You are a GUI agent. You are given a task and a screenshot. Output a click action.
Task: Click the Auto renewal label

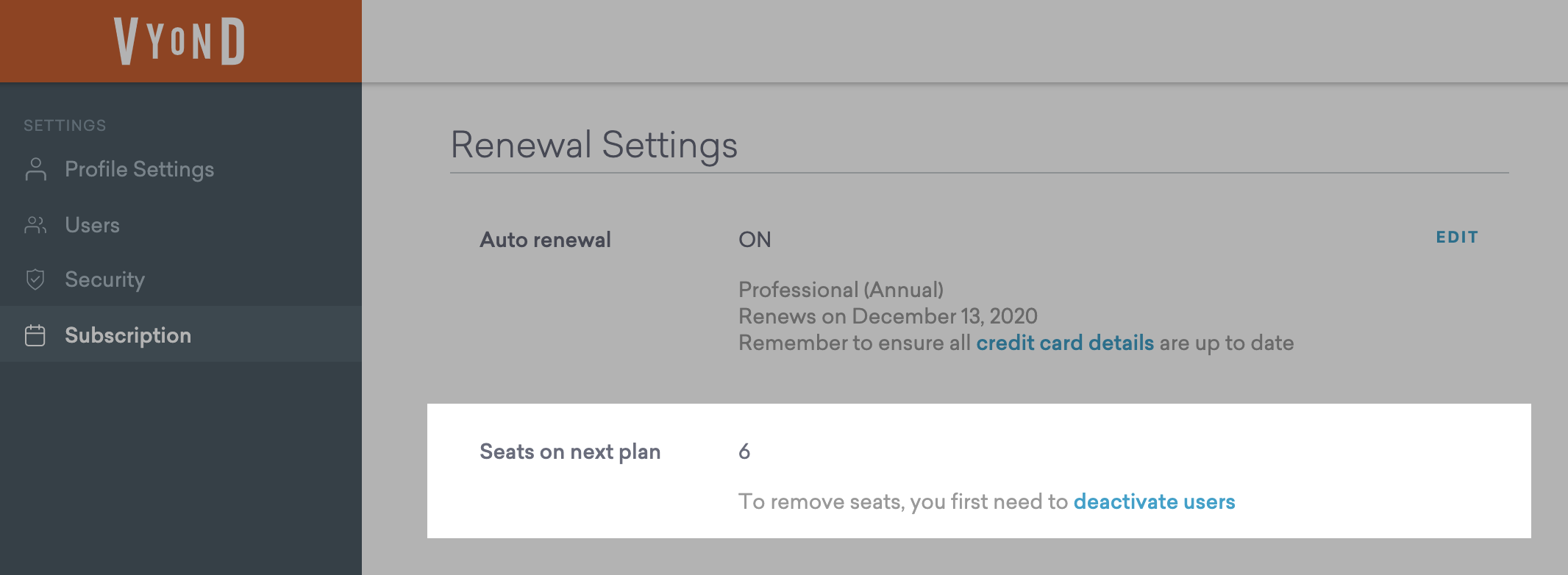pos(545,240)
